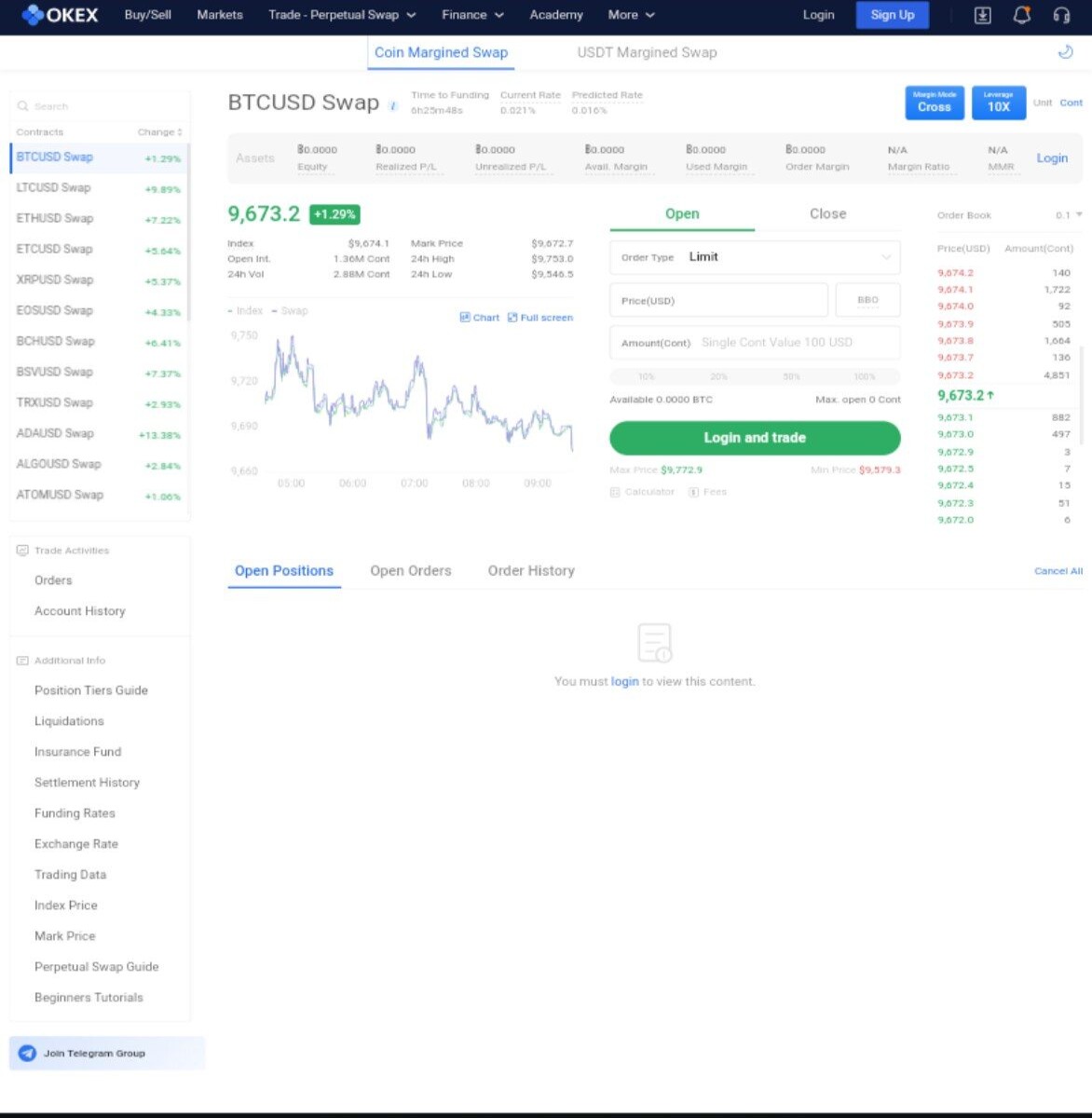Click the green Login and trade button

(755, 438)
